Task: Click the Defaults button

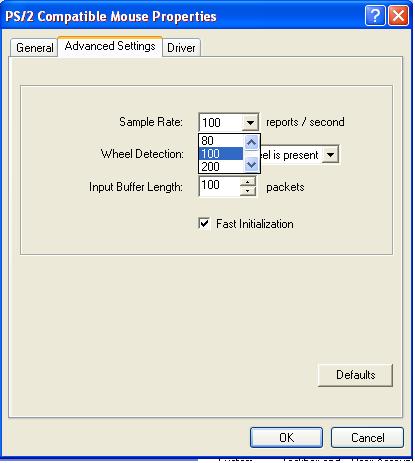Action: tap(355, 375)
